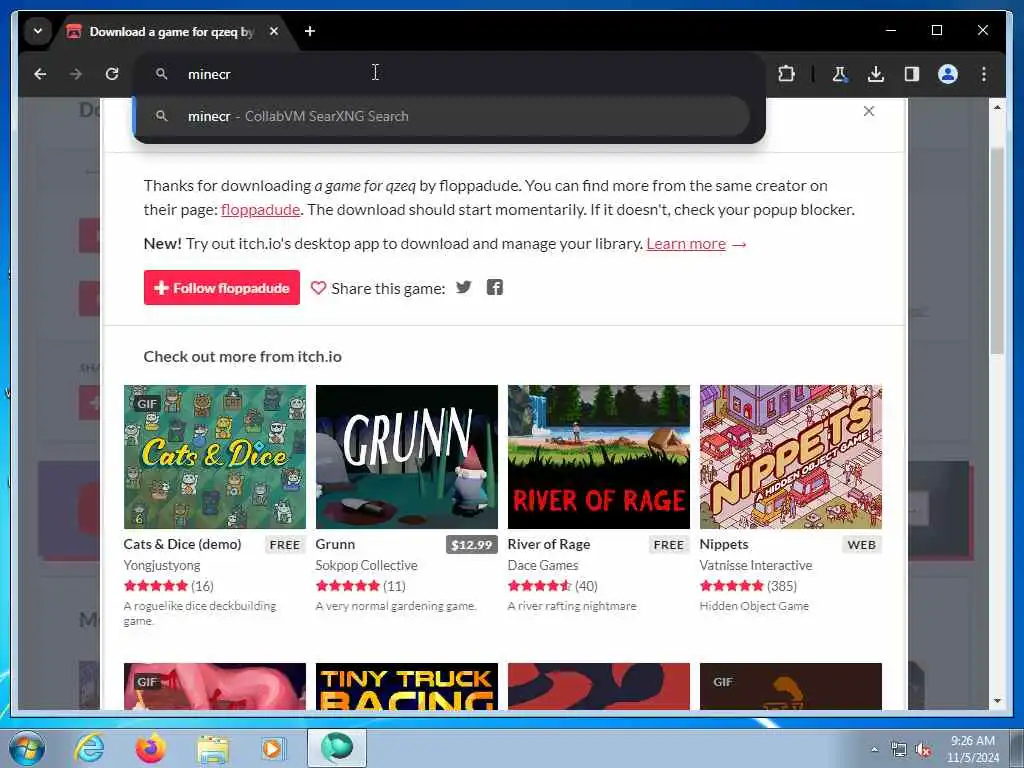Dismiss the download popup with the X

869,111
